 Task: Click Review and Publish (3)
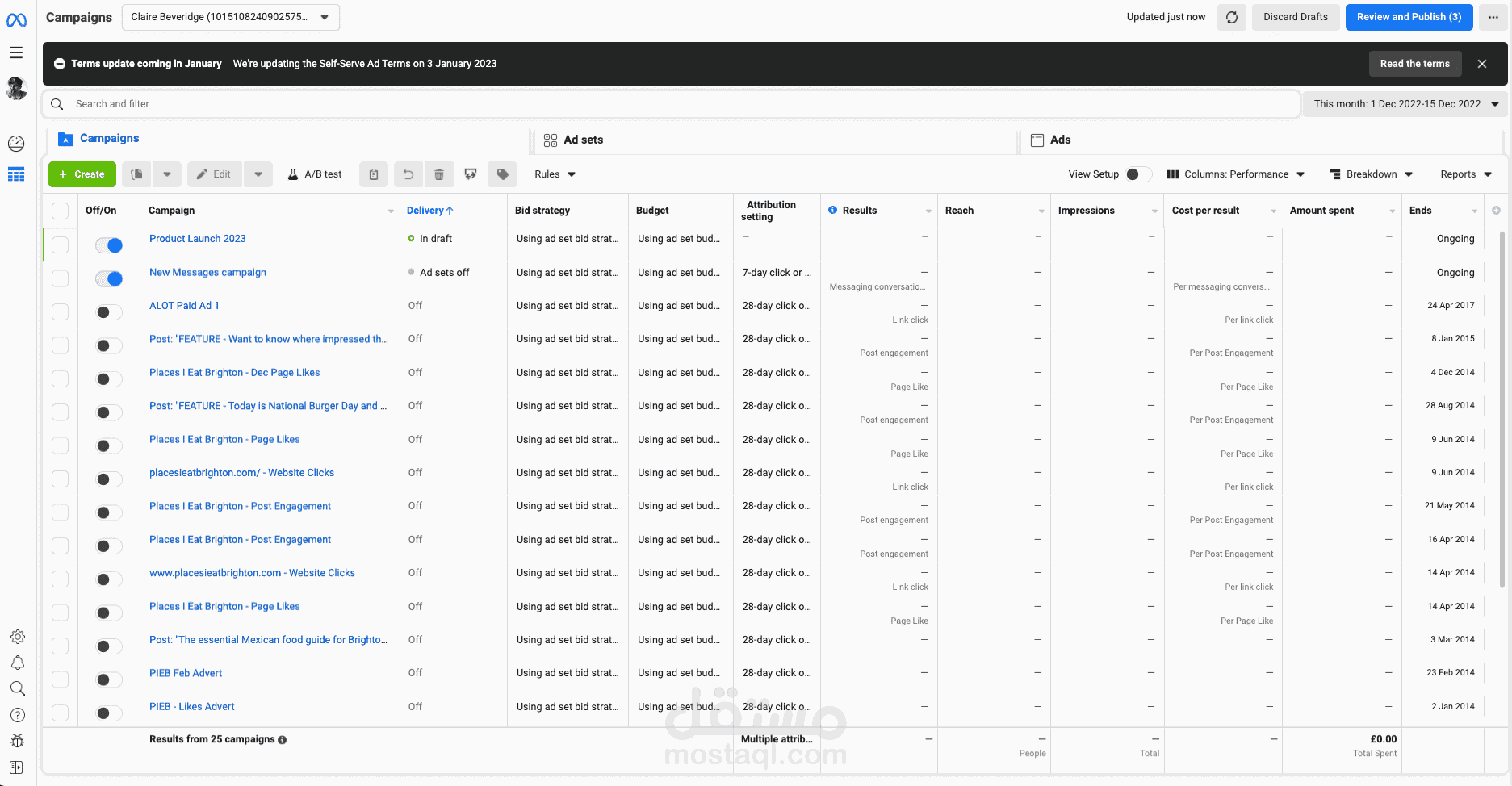point(1409,17)
